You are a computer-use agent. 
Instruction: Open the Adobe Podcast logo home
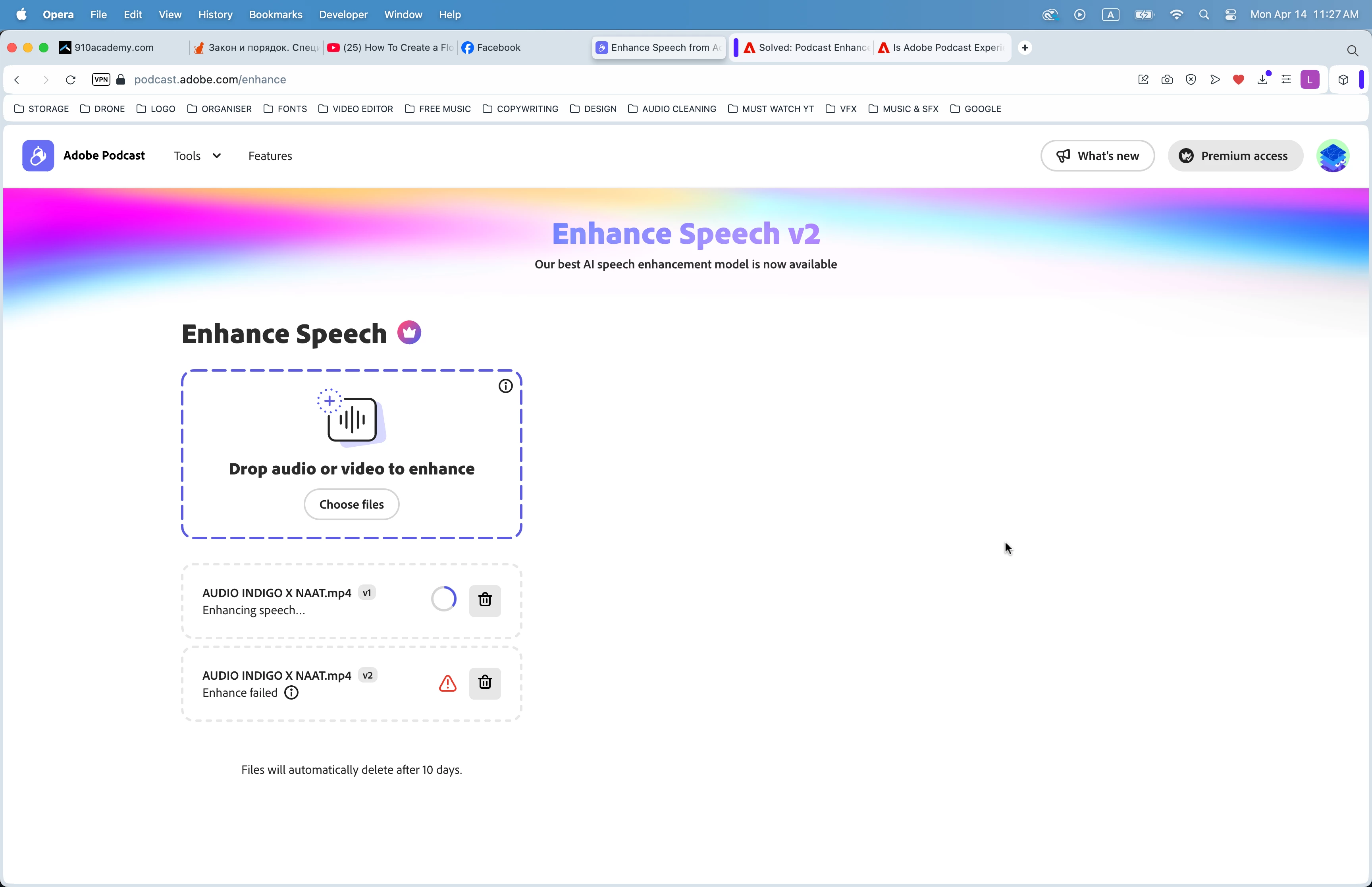(38, 156)
